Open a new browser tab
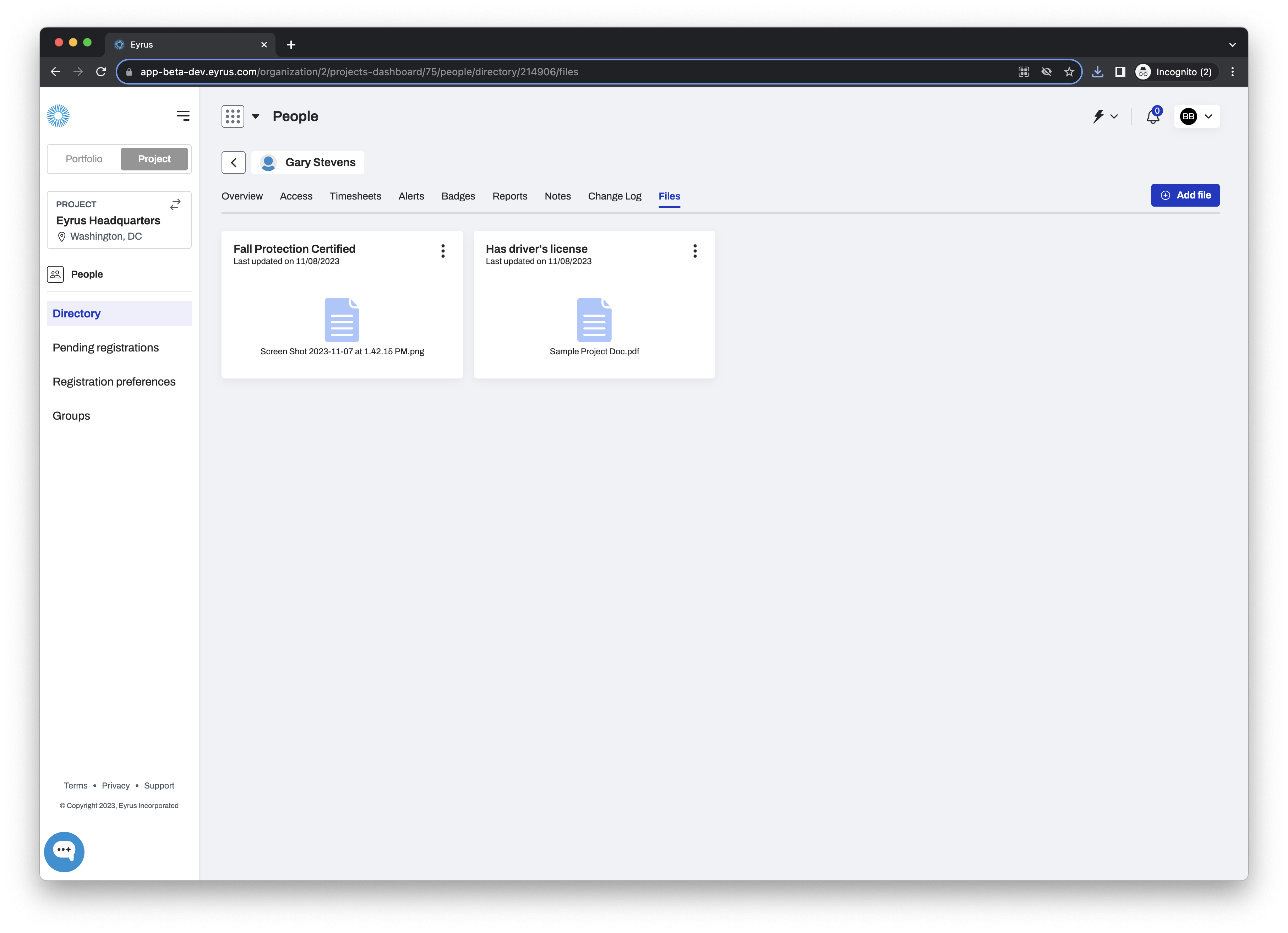 pyautogui.click(x=291, y=45)
